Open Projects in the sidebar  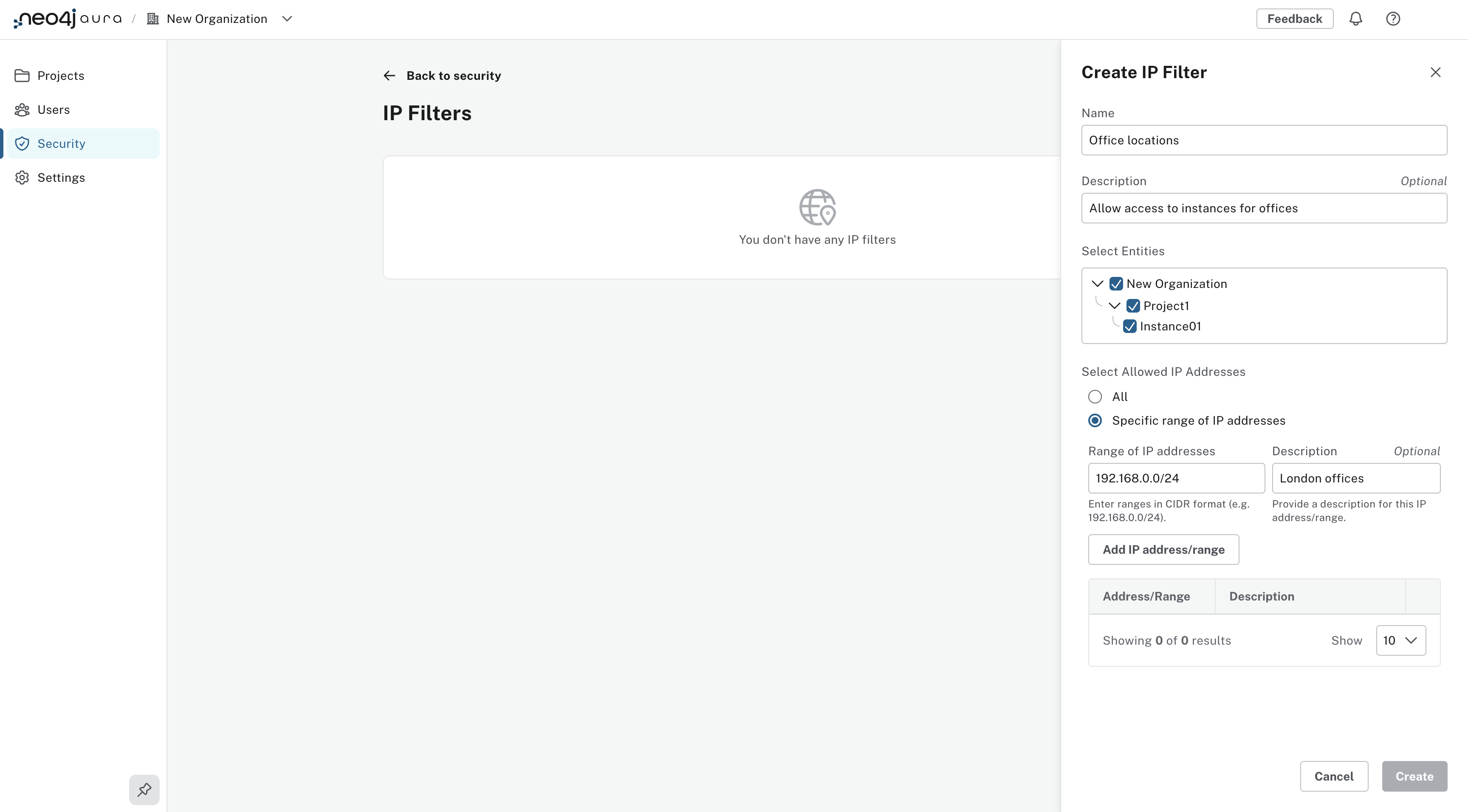click(60, 76)
